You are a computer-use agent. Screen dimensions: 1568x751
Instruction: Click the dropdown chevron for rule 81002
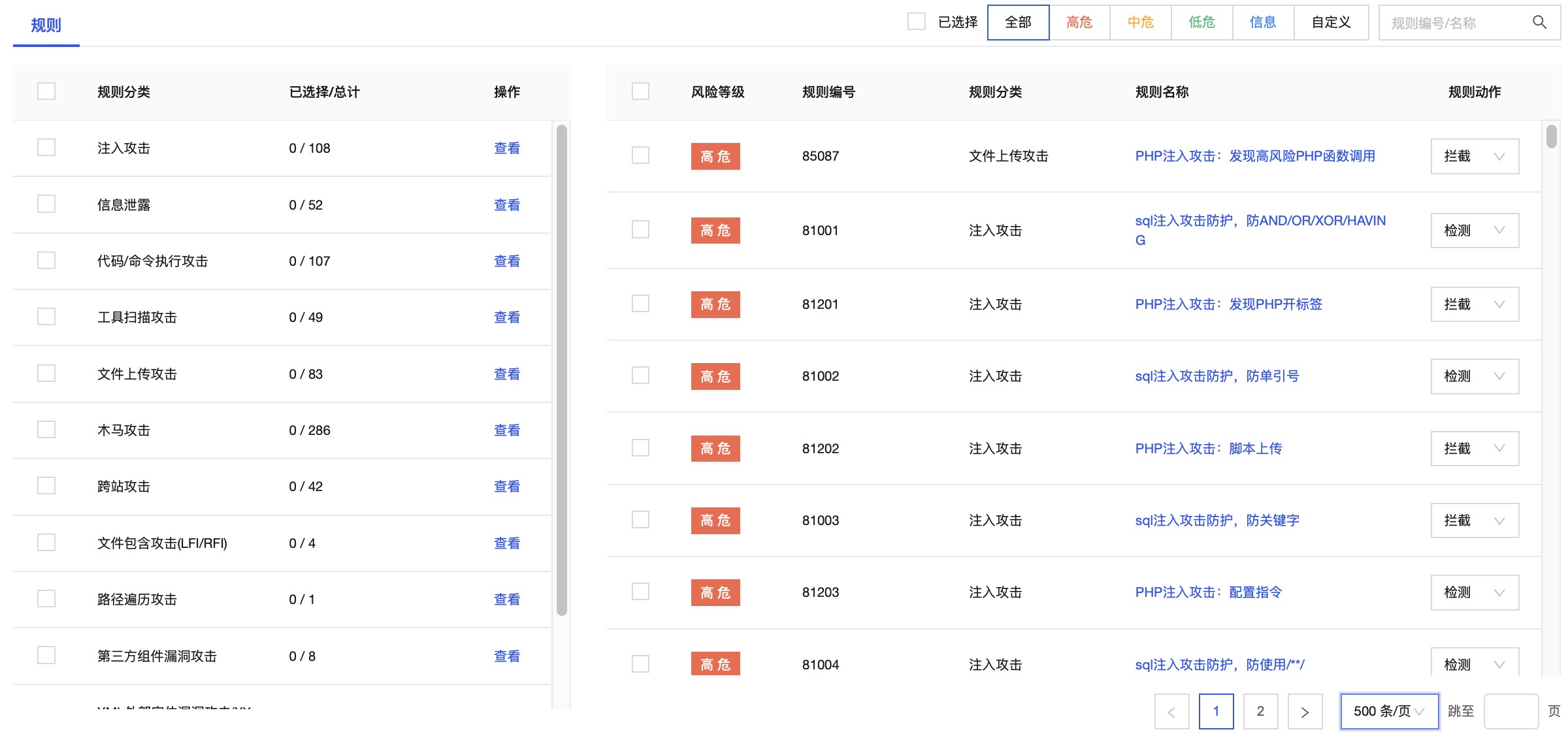click(x=1499, y=376)
